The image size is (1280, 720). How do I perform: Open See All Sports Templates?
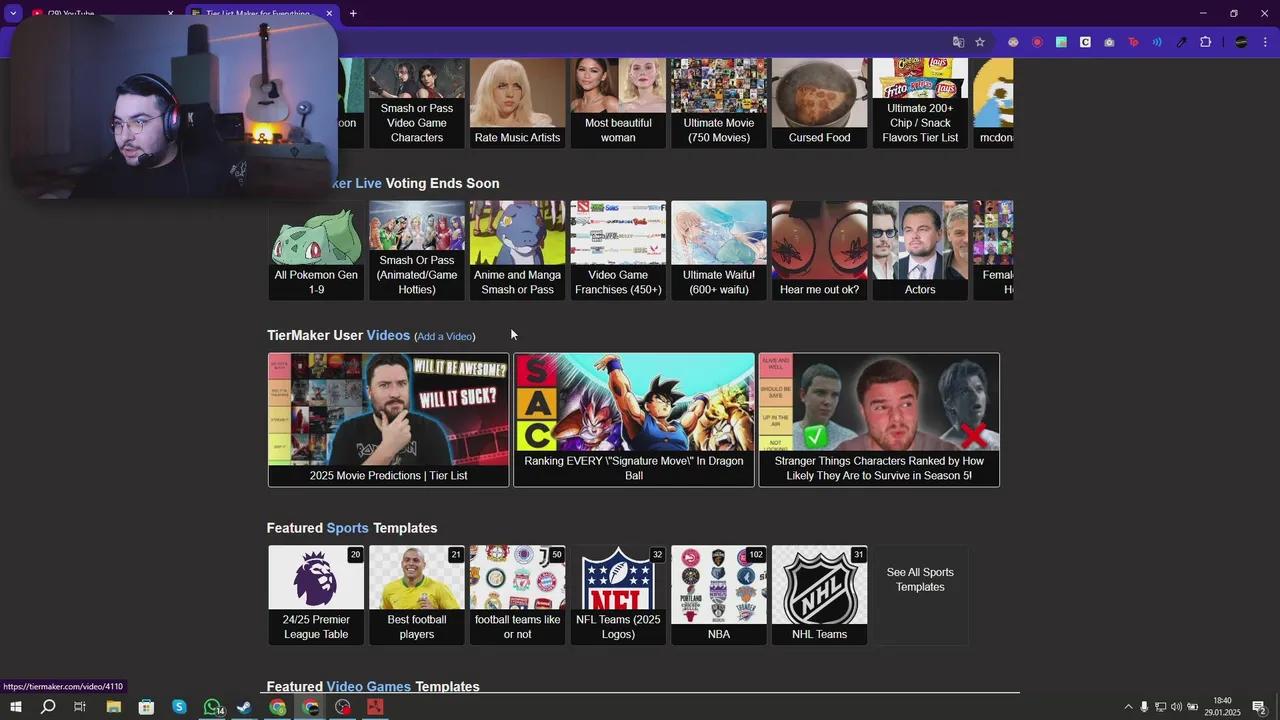919,579
